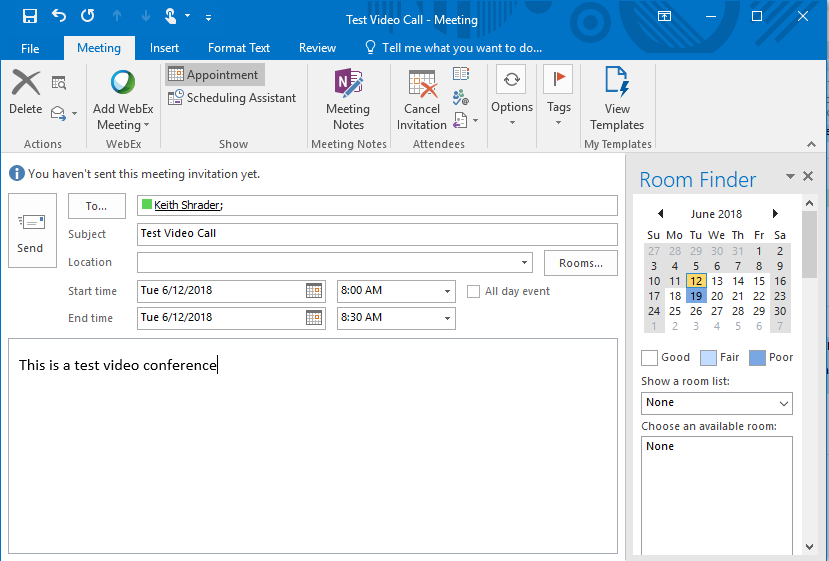This screenshot has width=829, height=561.
Task: Open View Templates icon
Action: [x=617, y=100]
